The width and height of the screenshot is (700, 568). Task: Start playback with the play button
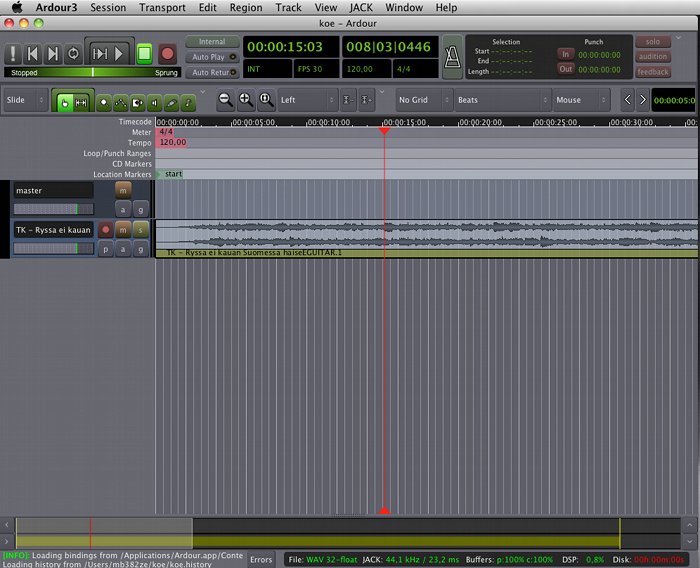[x=120, y=54]
